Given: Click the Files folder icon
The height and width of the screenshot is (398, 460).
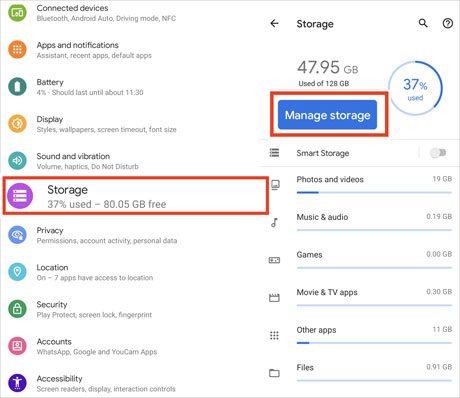Looking at the screenshot, I should pos(274,373).
